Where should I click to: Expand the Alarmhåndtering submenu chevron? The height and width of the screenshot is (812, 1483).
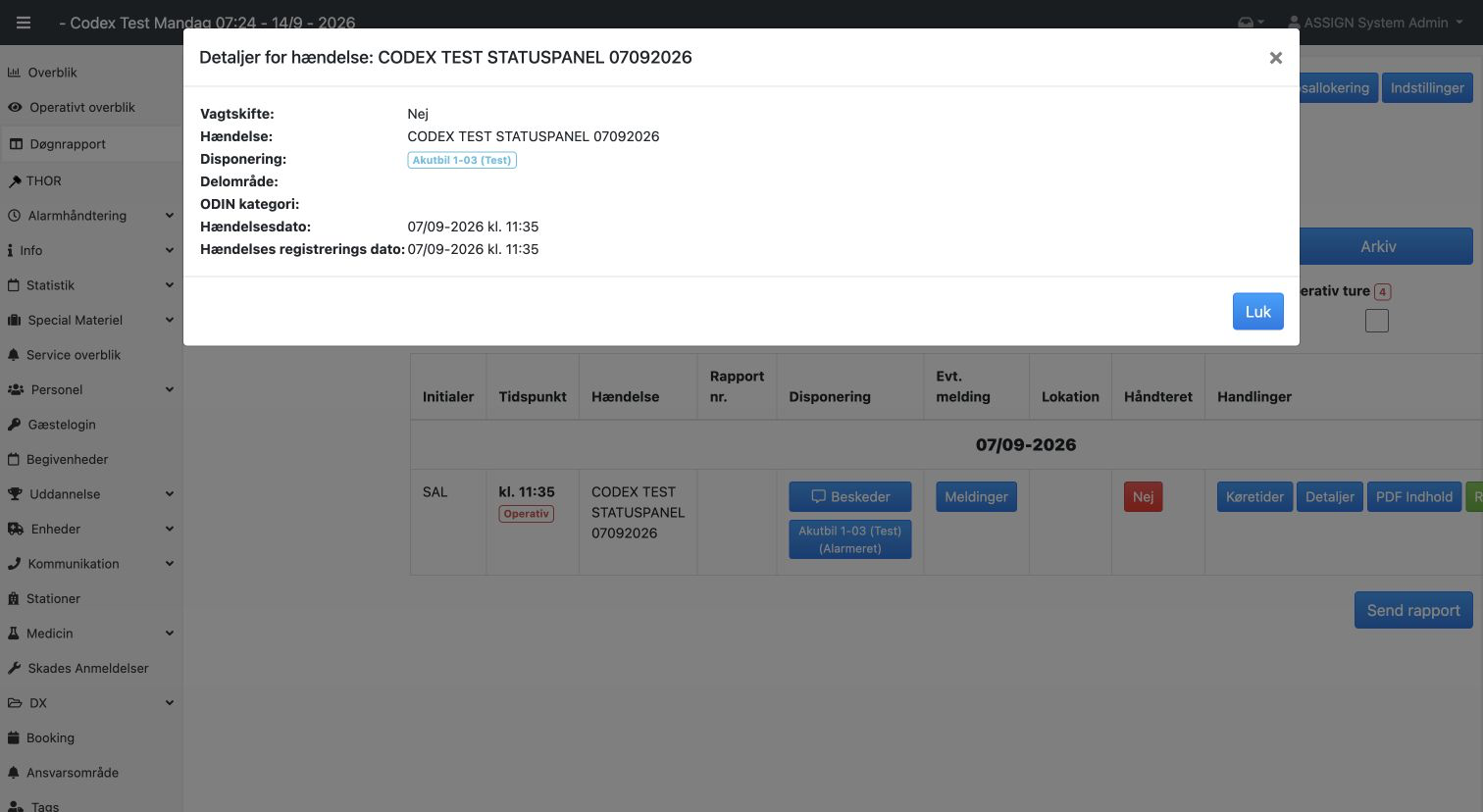pyautogui.click(x=169, y=216)
